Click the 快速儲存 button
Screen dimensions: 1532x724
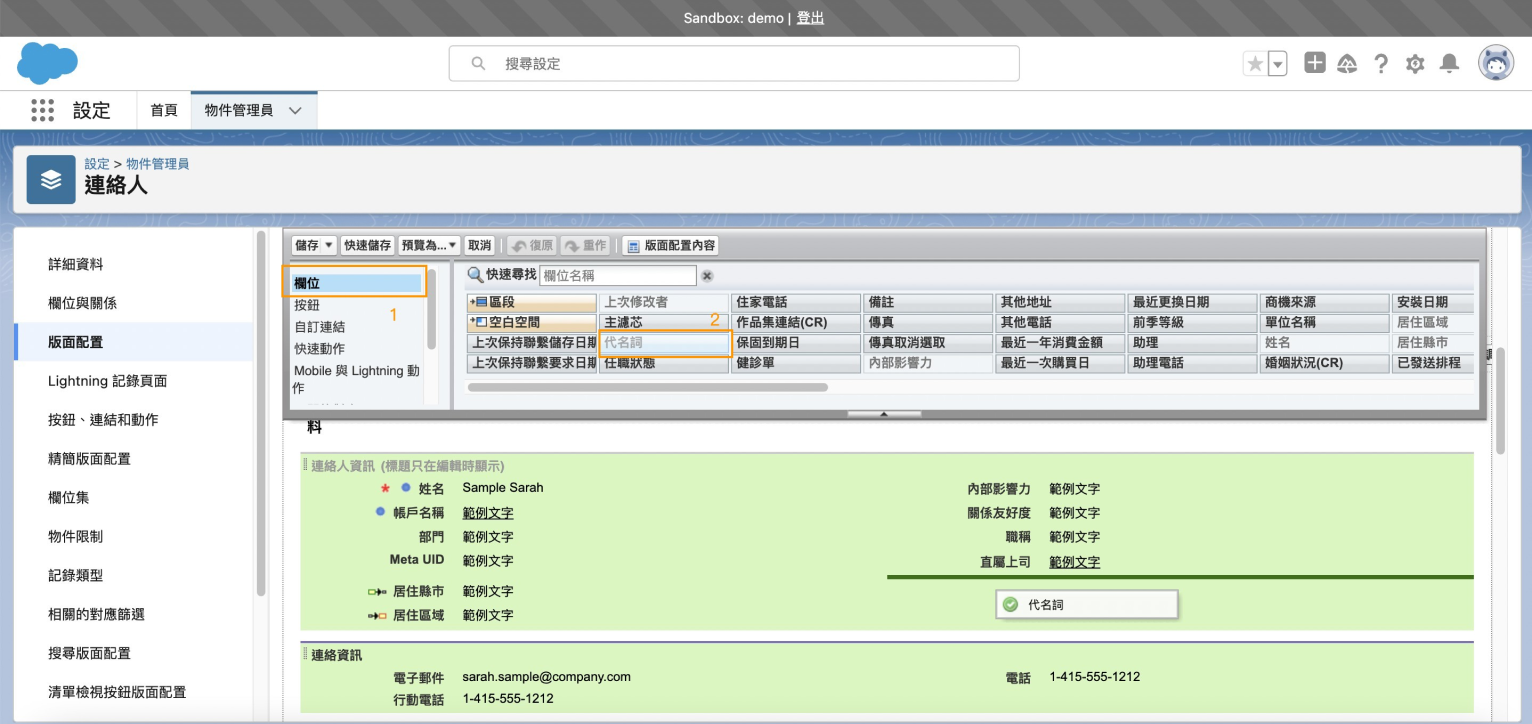pos(367,246)
